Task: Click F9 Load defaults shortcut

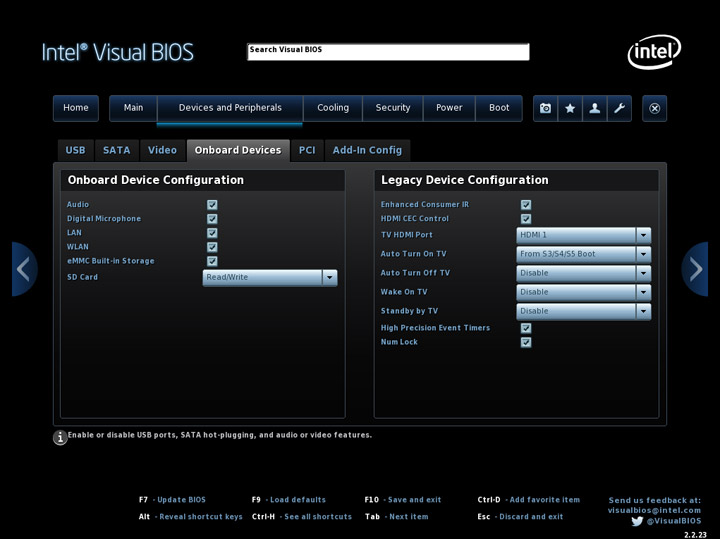Action: tap(289, 500)
